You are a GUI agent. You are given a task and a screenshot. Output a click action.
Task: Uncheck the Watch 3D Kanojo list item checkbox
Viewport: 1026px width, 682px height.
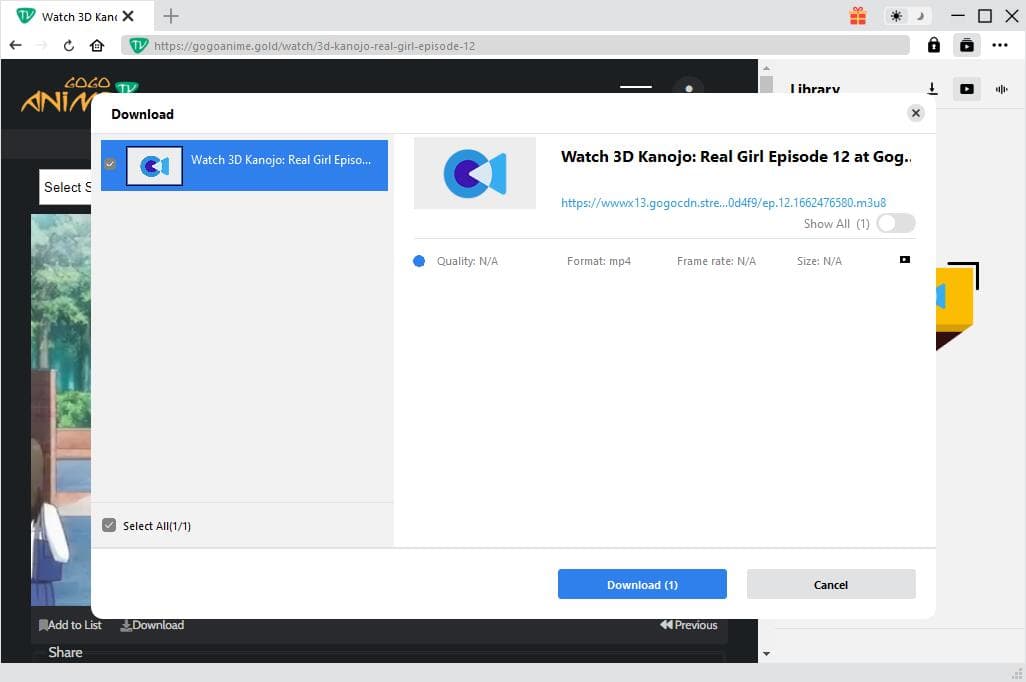[x=110, y=164]
